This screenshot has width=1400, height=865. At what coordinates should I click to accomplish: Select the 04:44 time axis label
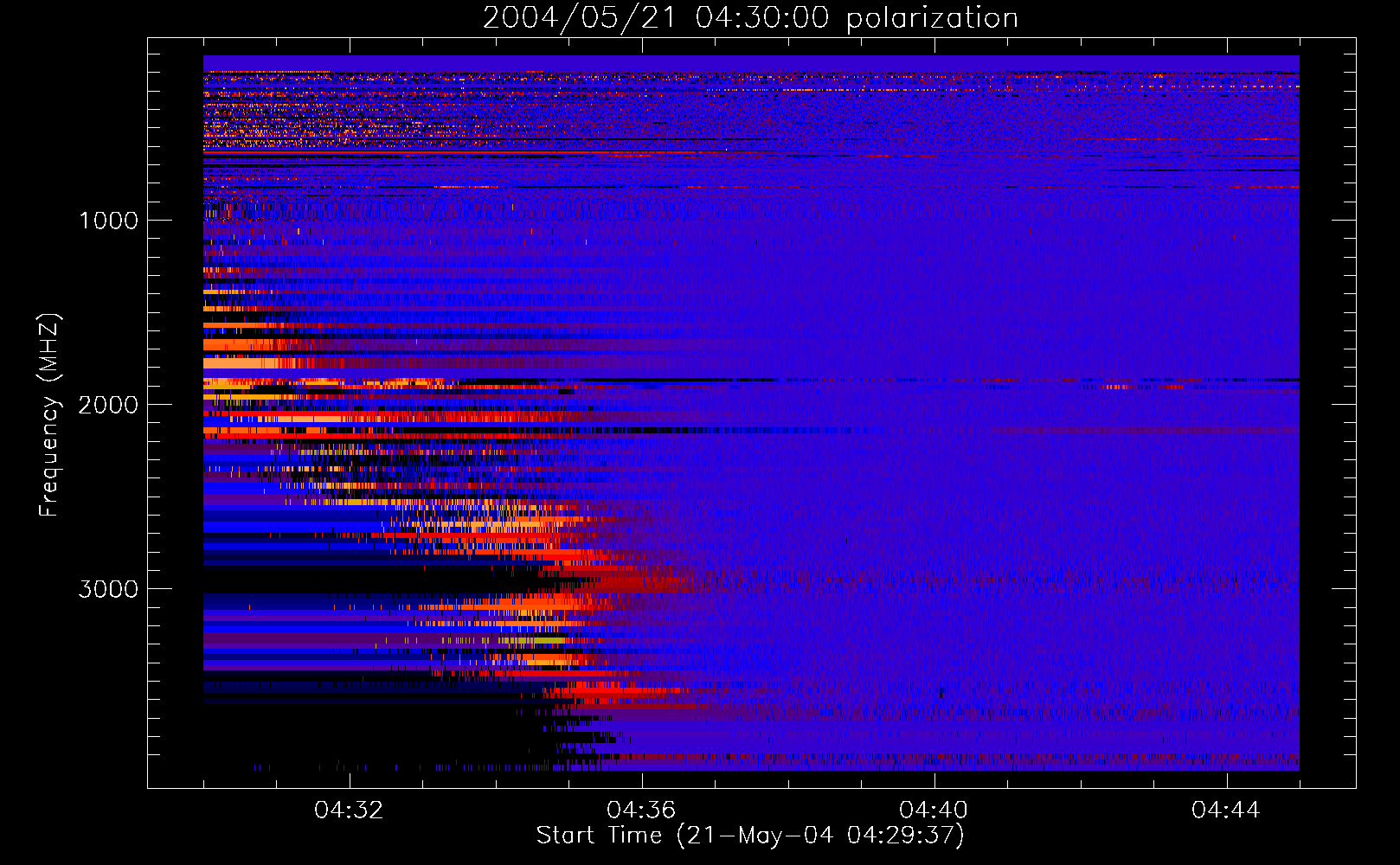[1226, 811]
